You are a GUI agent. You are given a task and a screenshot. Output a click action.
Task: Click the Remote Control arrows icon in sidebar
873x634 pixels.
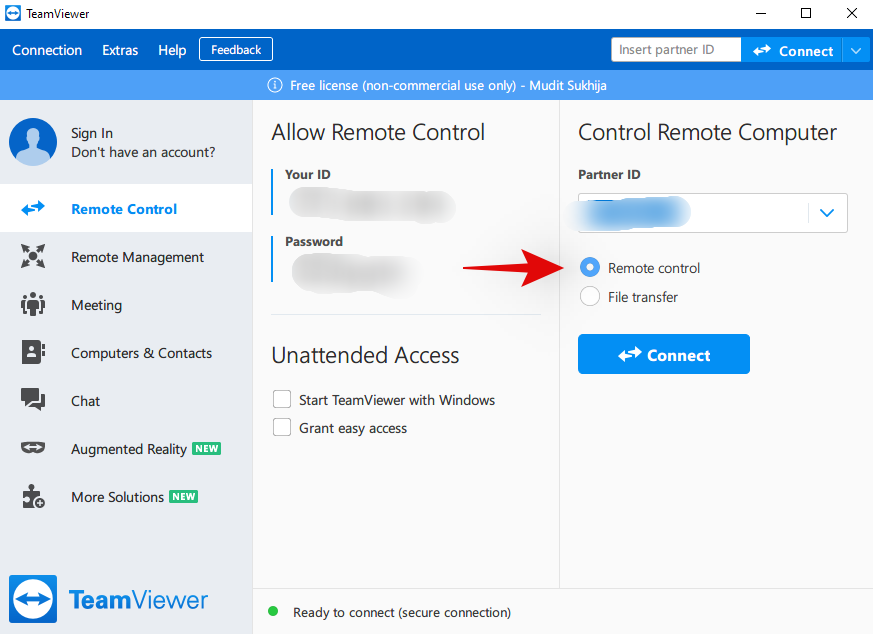33,209
